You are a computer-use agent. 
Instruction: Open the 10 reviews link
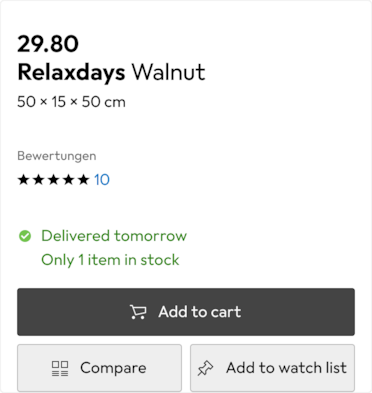tap(102, 180)
